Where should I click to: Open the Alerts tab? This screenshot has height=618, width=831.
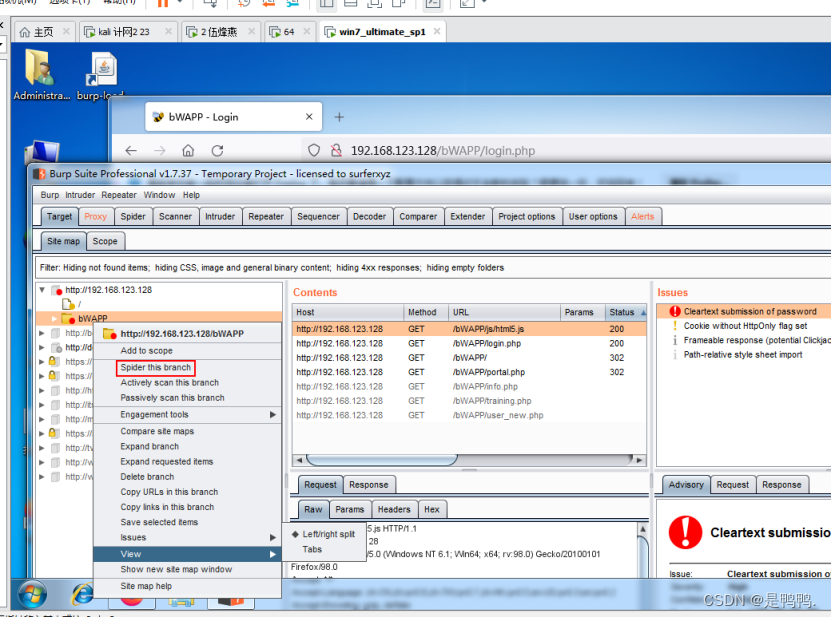click(642, 216)
